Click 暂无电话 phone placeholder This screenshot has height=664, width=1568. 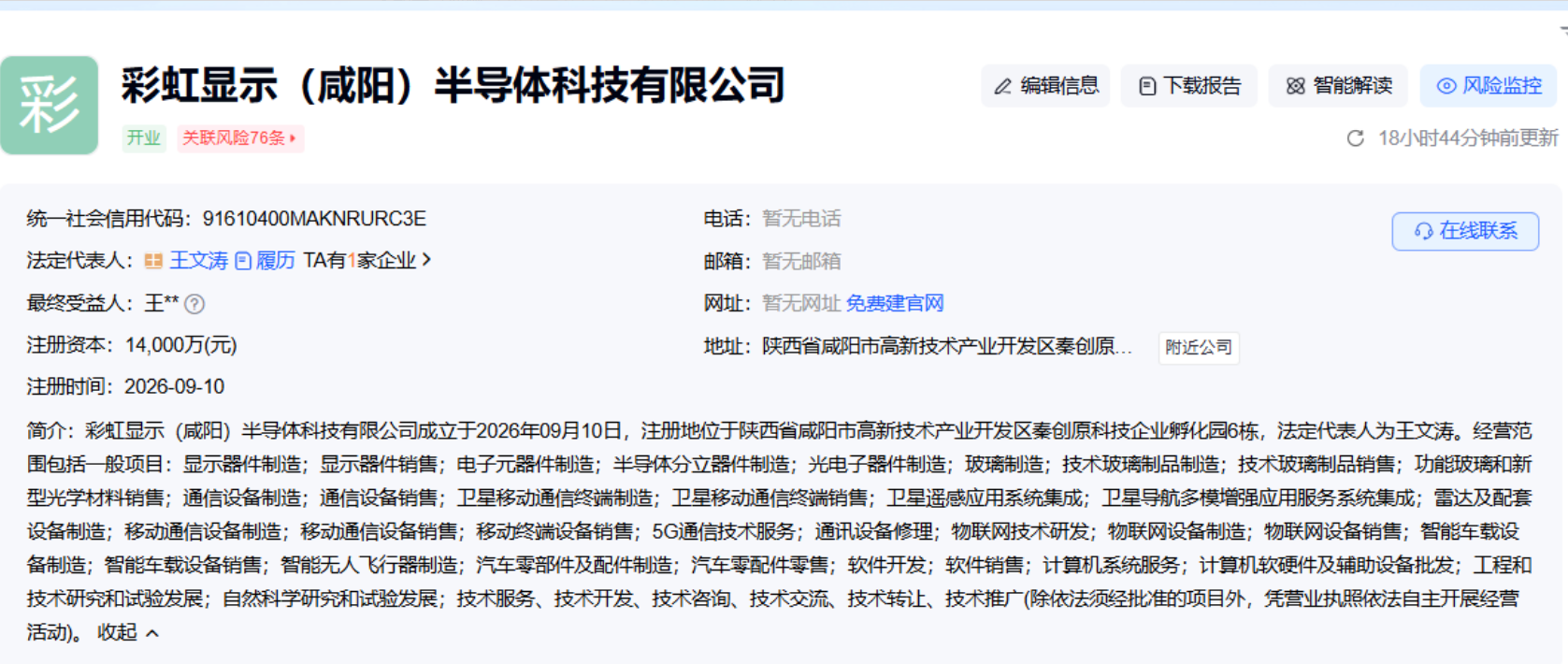click(801, 219)
